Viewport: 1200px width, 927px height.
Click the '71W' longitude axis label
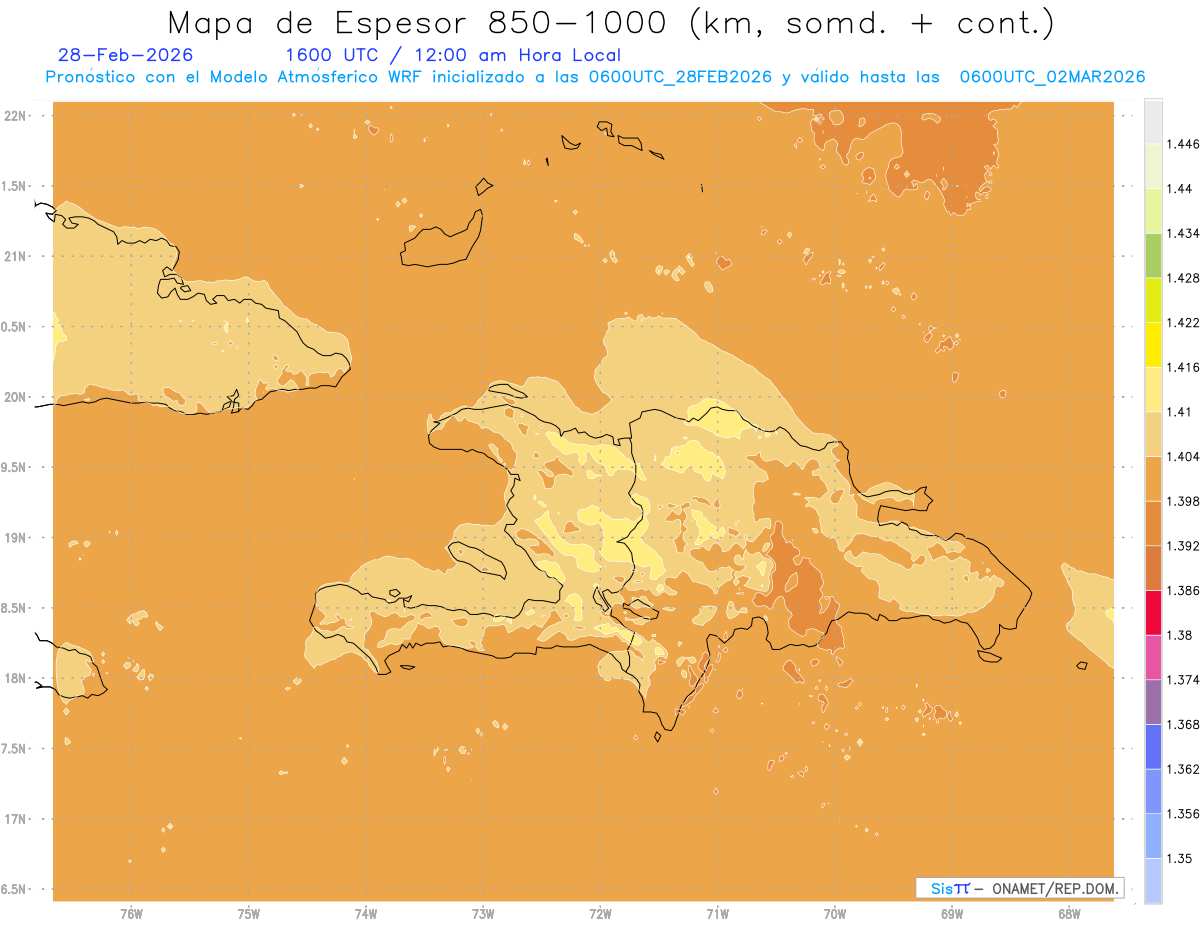(717, 914)
